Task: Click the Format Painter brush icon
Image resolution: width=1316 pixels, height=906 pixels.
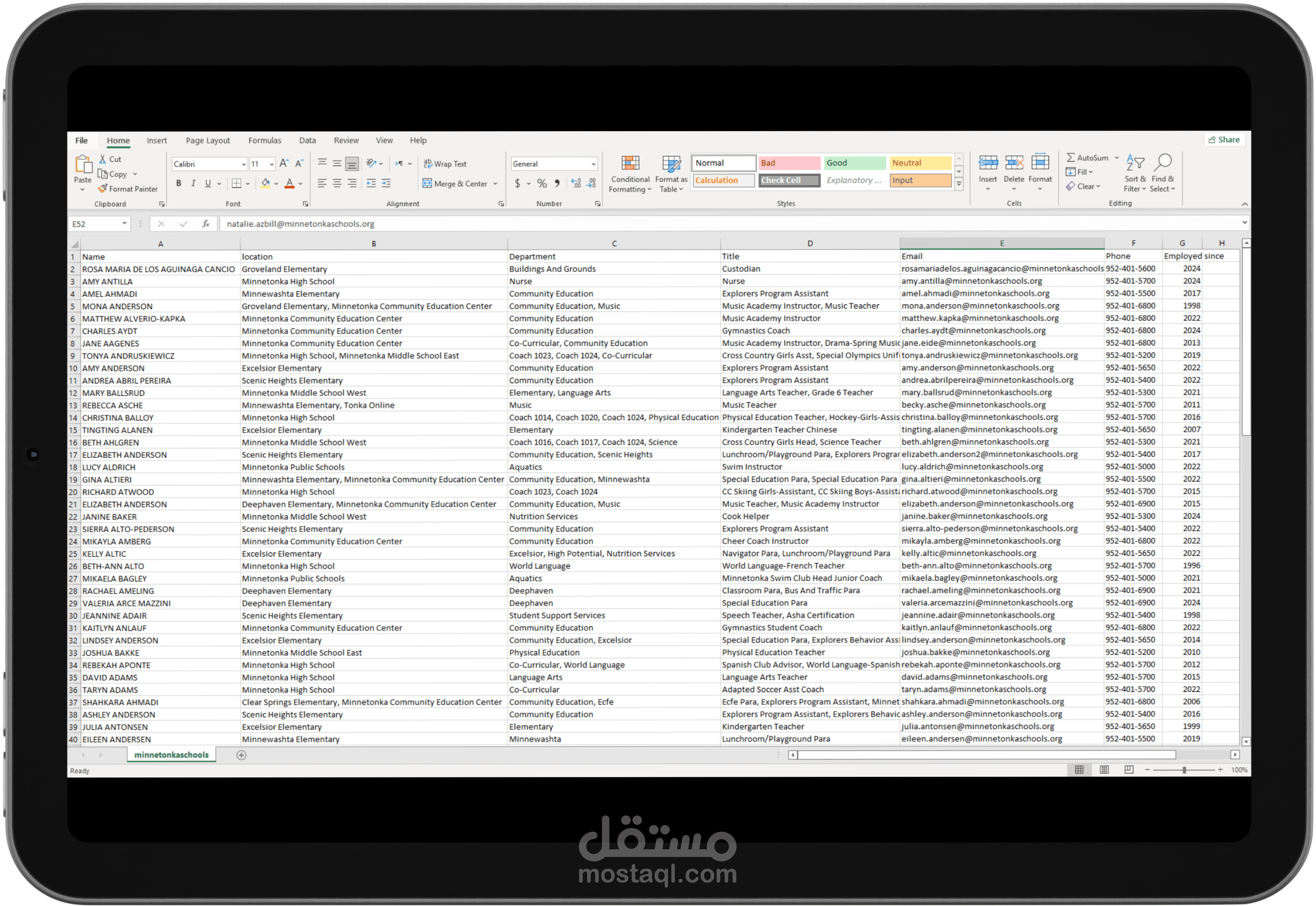Action: coord(103,189)
